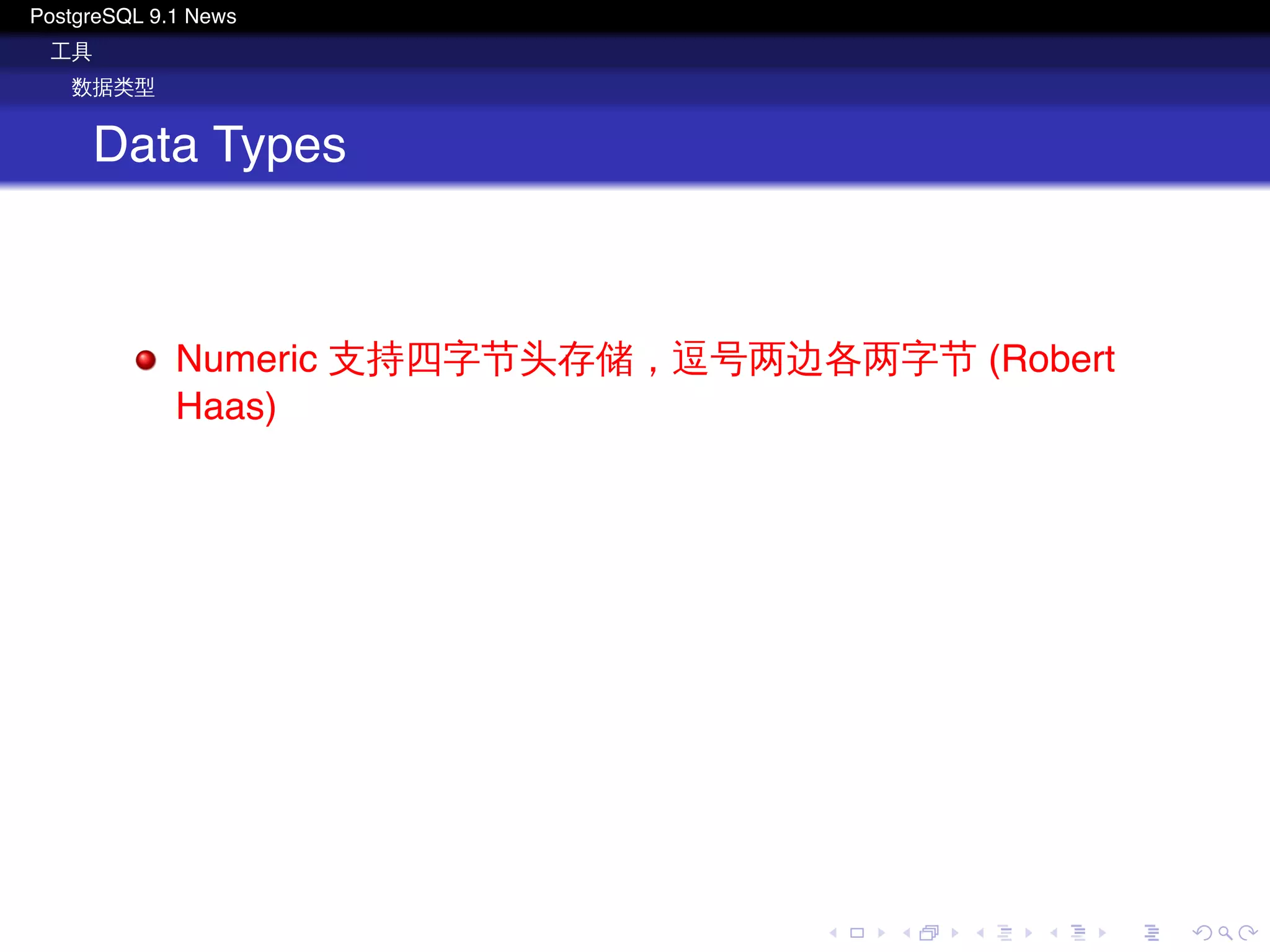Go to previous subsection arrow
The image size is (1270, 952).
coord(980,933)
